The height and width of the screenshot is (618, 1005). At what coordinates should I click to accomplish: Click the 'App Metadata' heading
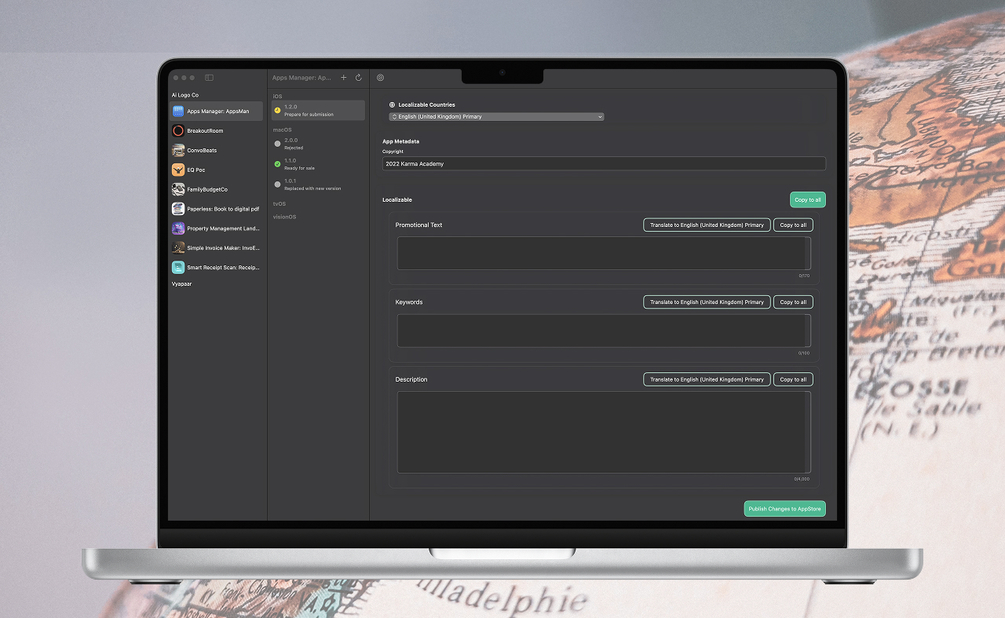tap(401, 141)
